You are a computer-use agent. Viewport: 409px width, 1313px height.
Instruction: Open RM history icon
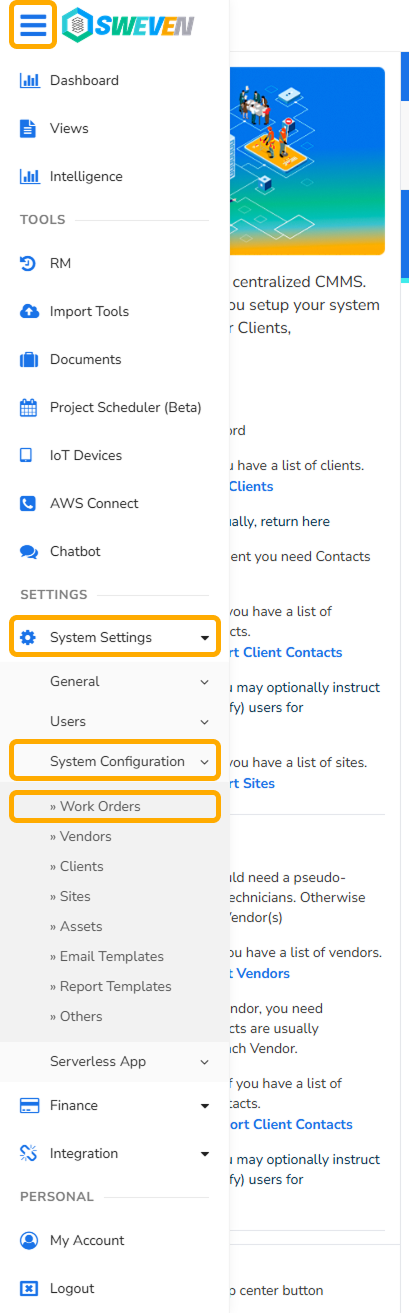tap(29, 263)
